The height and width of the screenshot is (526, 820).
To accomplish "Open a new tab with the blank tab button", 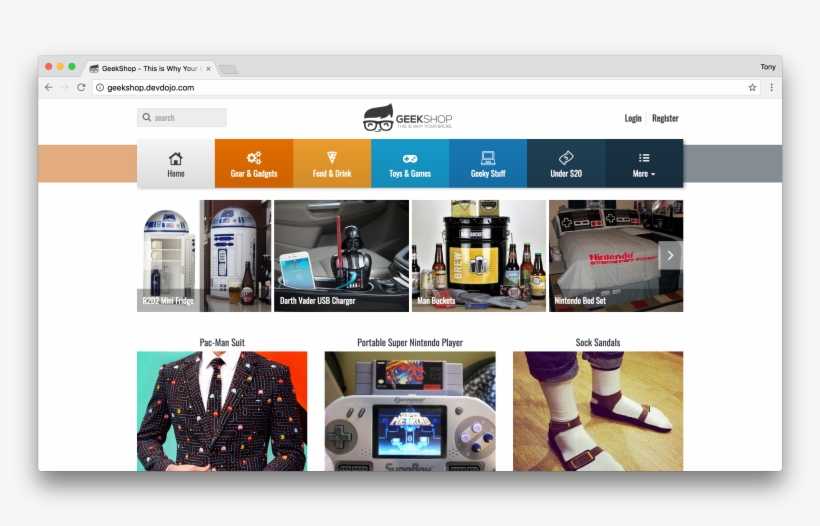I will pyautogui.click(x=228, y=69).
